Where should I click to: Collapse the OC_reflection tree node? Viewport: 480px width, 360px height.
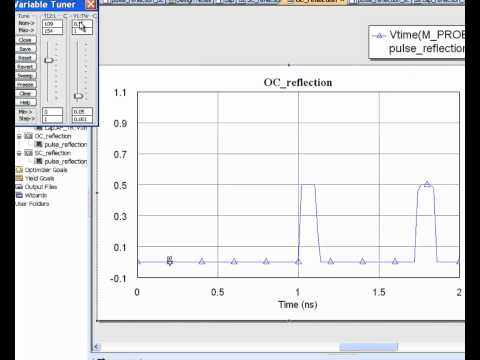[19, 136]
